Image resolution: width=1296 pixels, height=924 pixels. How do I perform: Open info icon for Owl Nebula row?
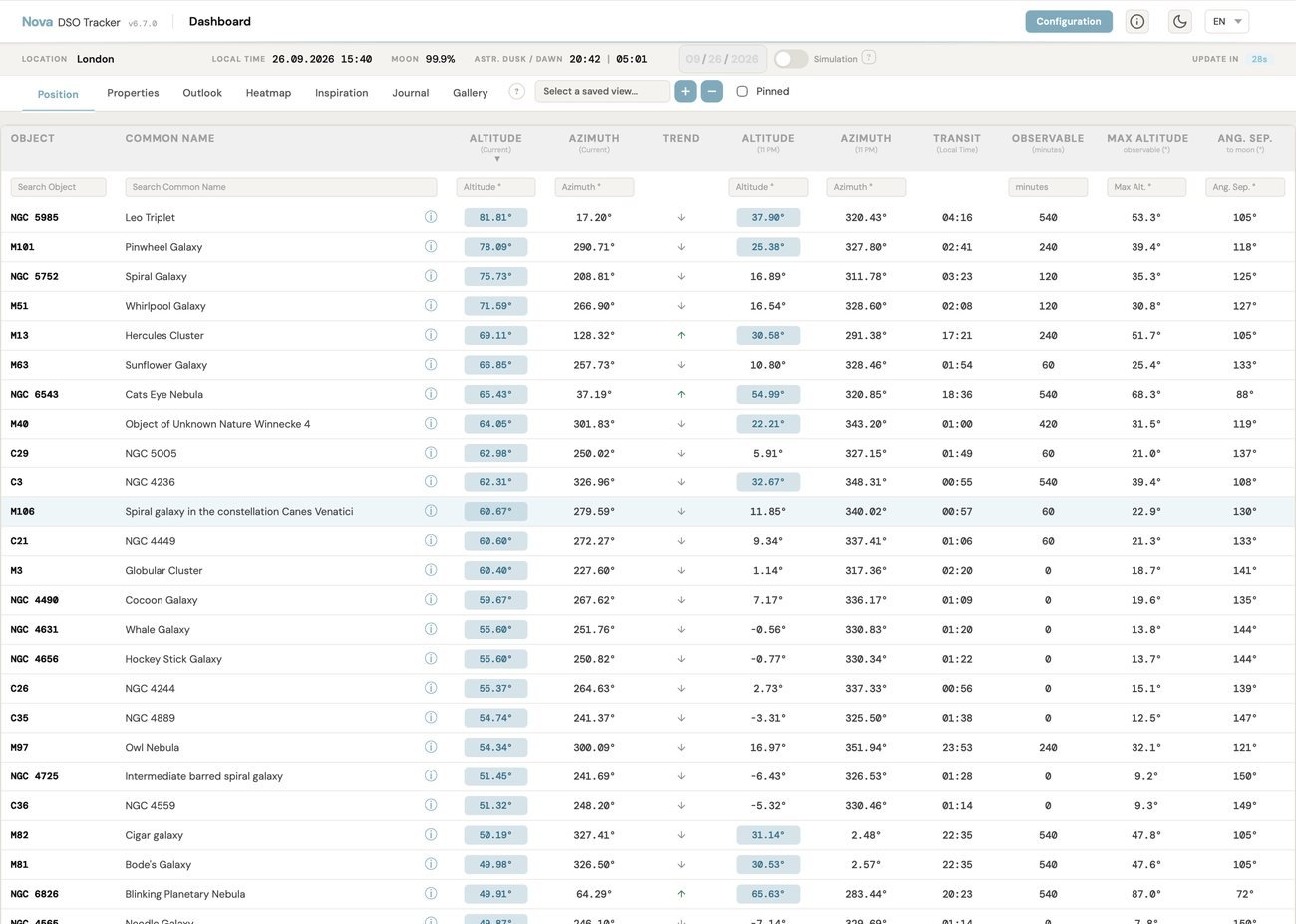pyautogui.click(x=431, y=747)
